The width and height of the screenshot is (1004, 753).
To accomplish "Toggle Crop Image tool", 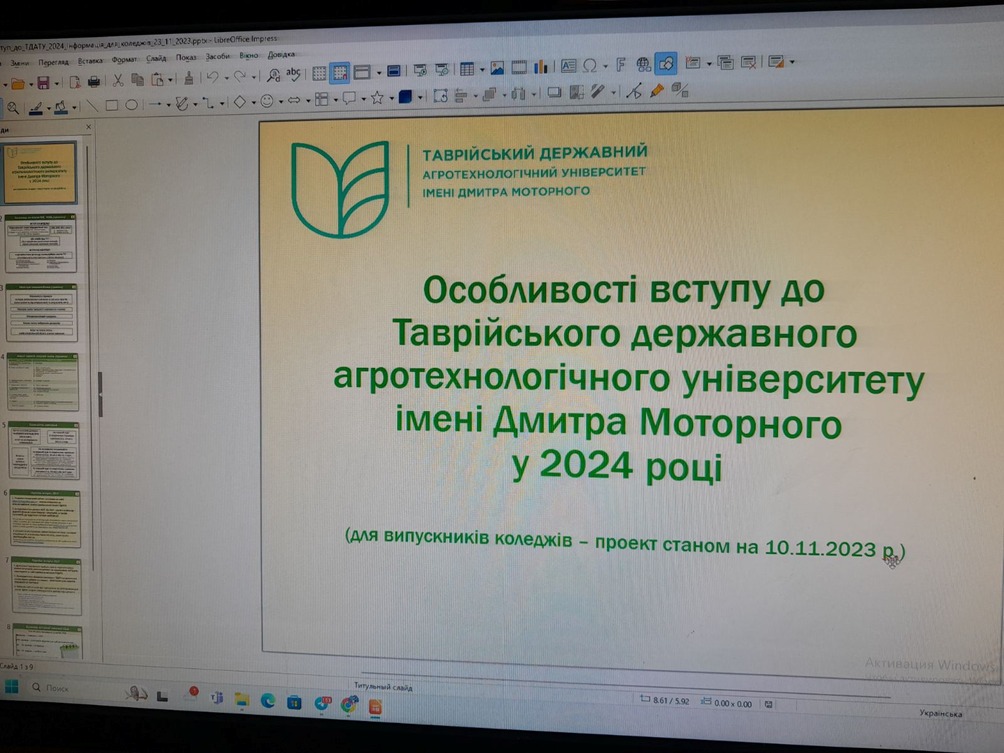I will (577, 92).
